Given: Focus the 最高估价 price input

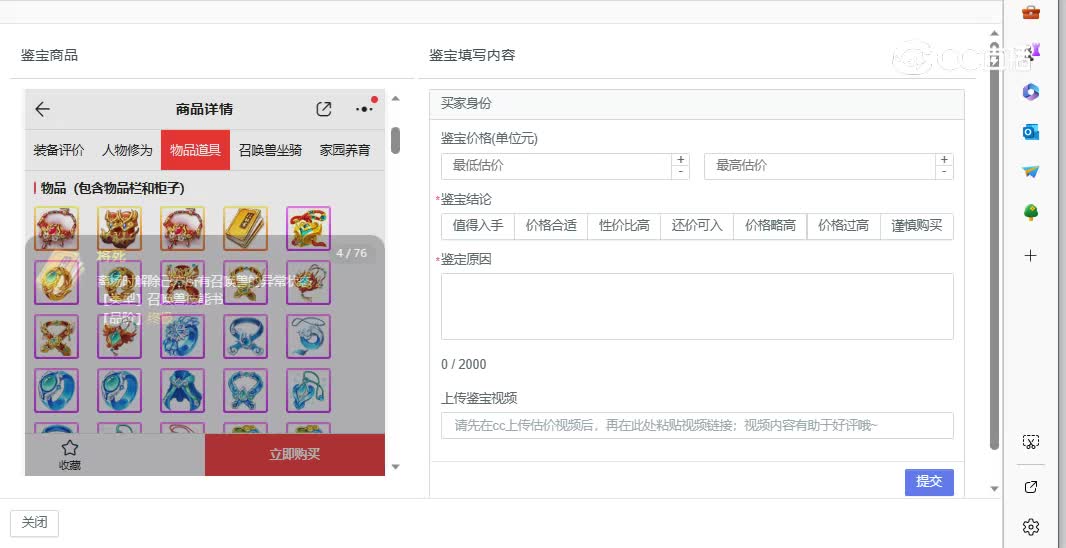Looking at the screenshot, I should (819, 167).
